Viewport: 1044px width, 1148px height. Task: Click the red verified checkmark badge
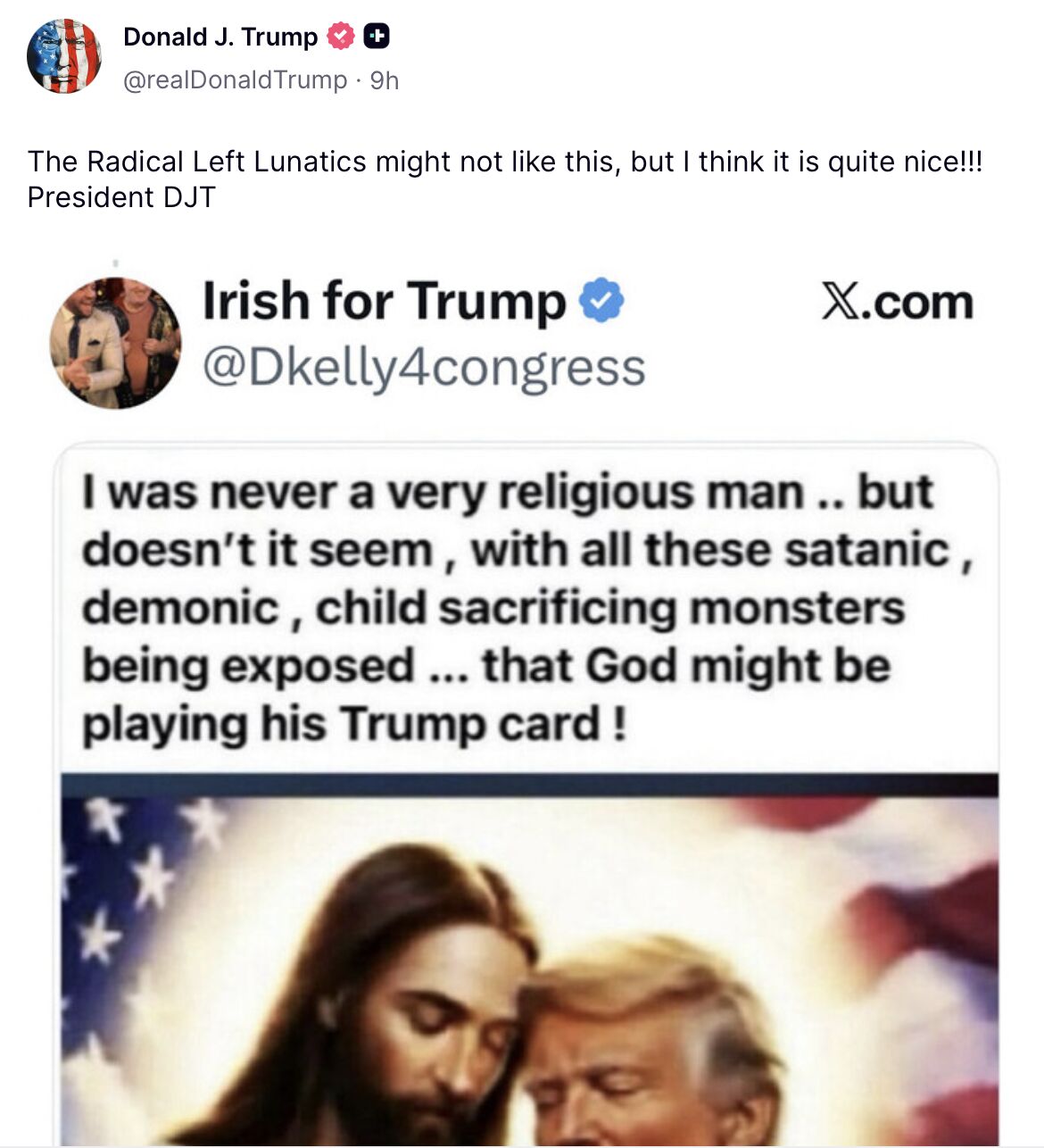[x=341, y=37]
